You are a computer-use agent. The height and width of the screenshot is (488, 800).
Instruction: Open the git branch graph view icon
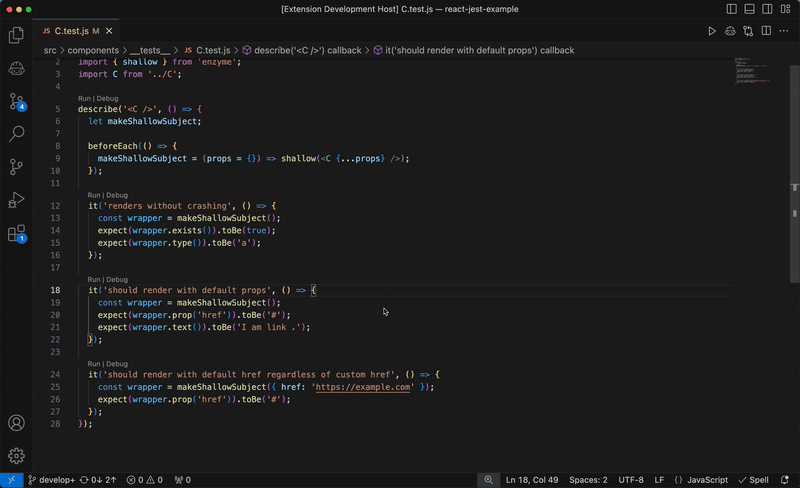[x=16, y=167]
